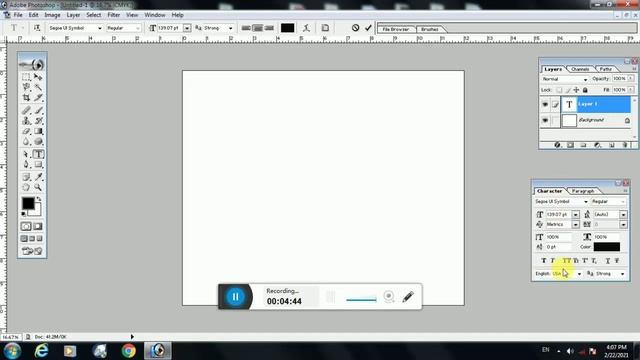
Task: Select the Gradient tool
Action: click(38, 131)
